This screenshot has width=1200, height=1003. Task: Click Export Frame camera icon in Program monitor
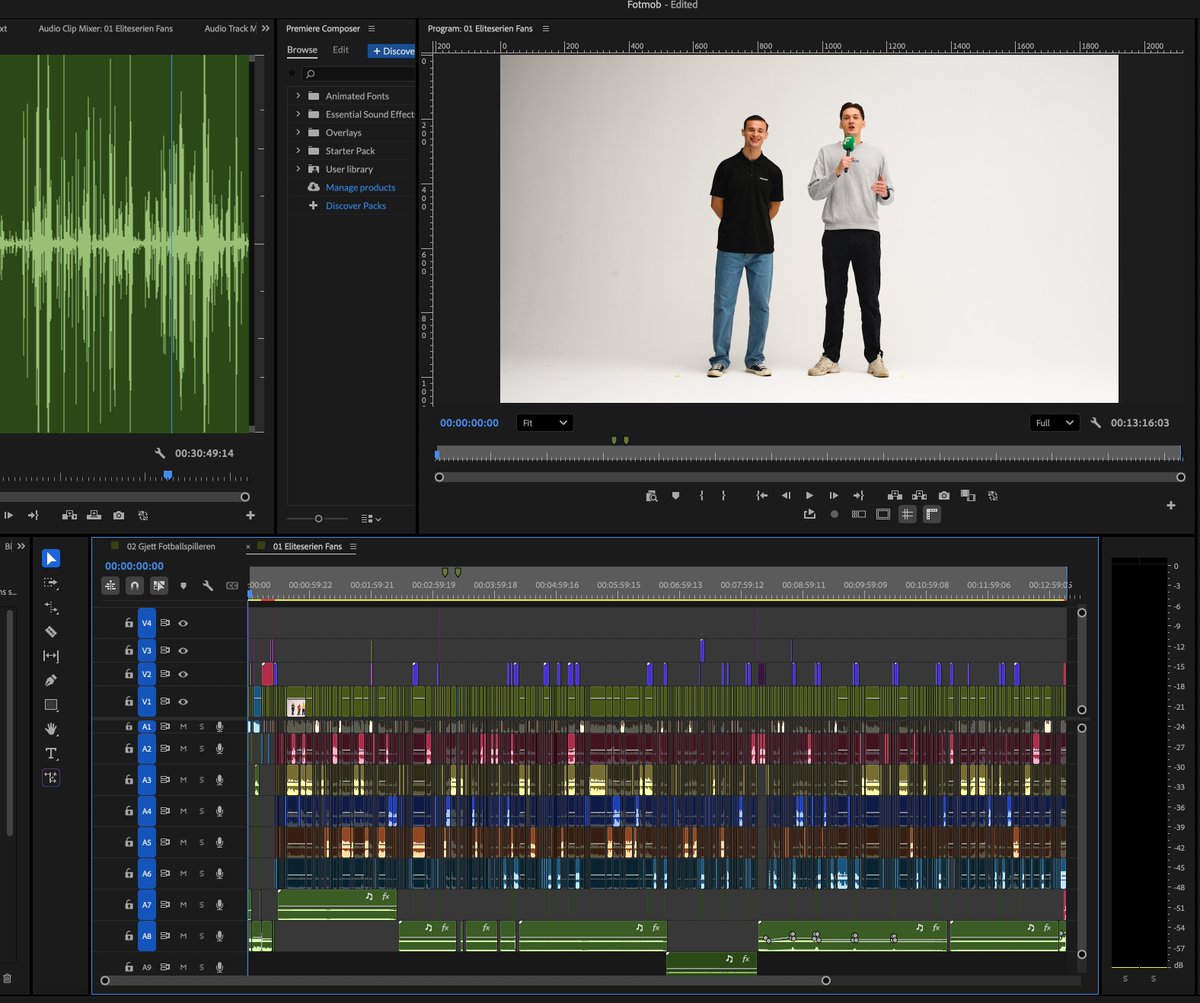[944, 495]
